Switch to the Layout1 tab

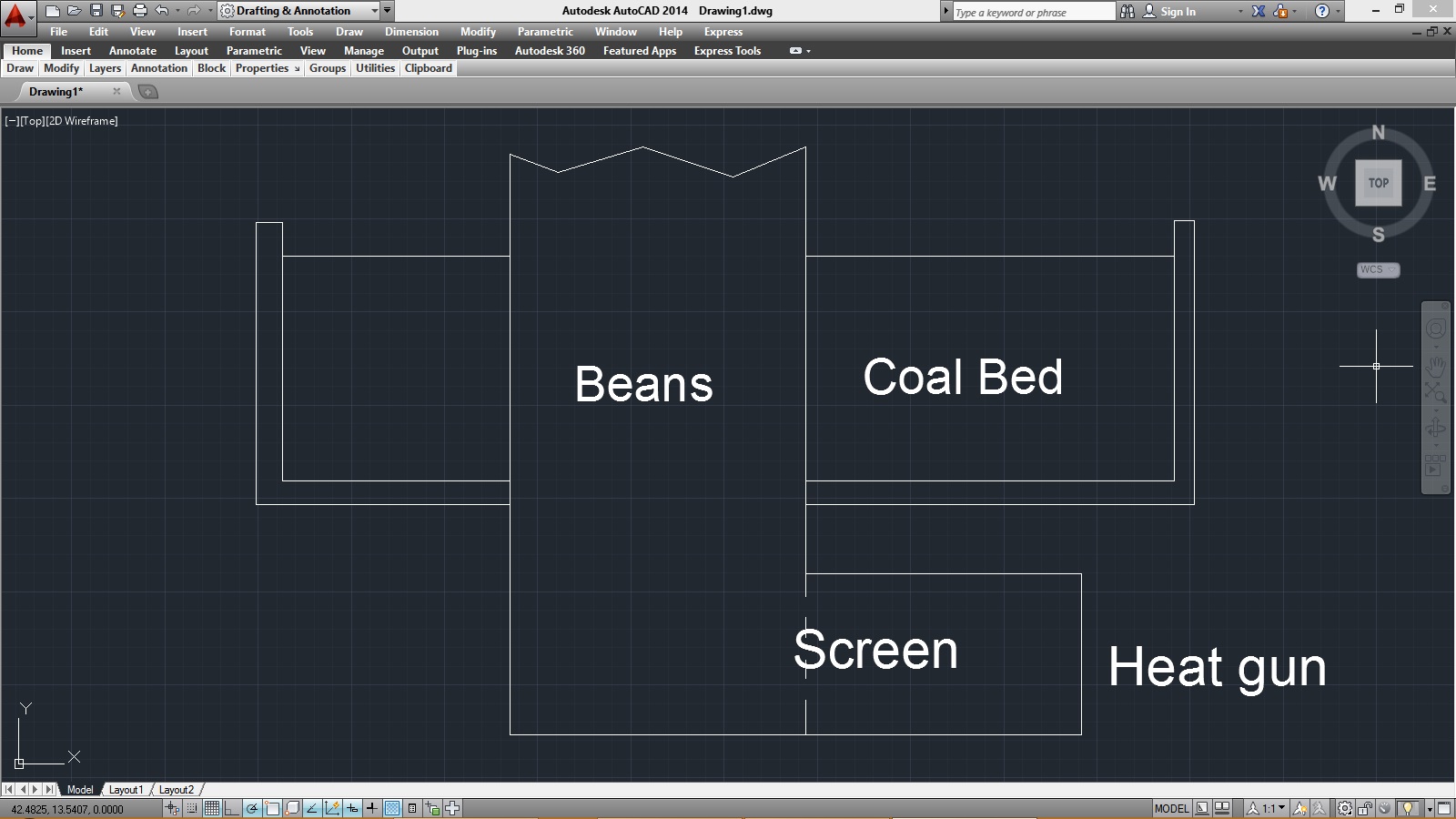[126, 790]
